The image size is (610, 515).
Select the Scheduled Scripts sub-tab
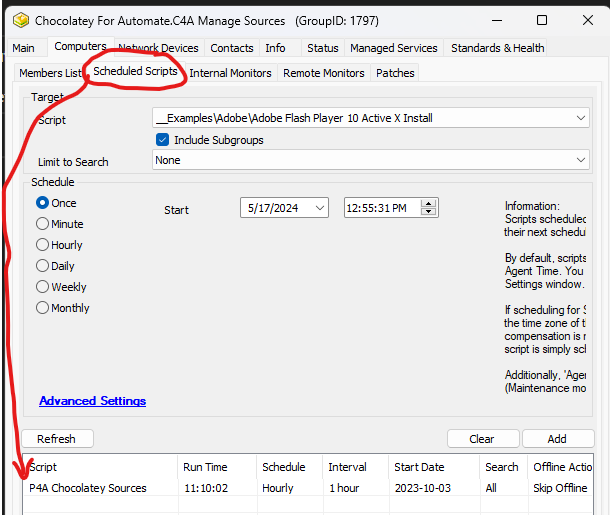(x=135, y=71)
